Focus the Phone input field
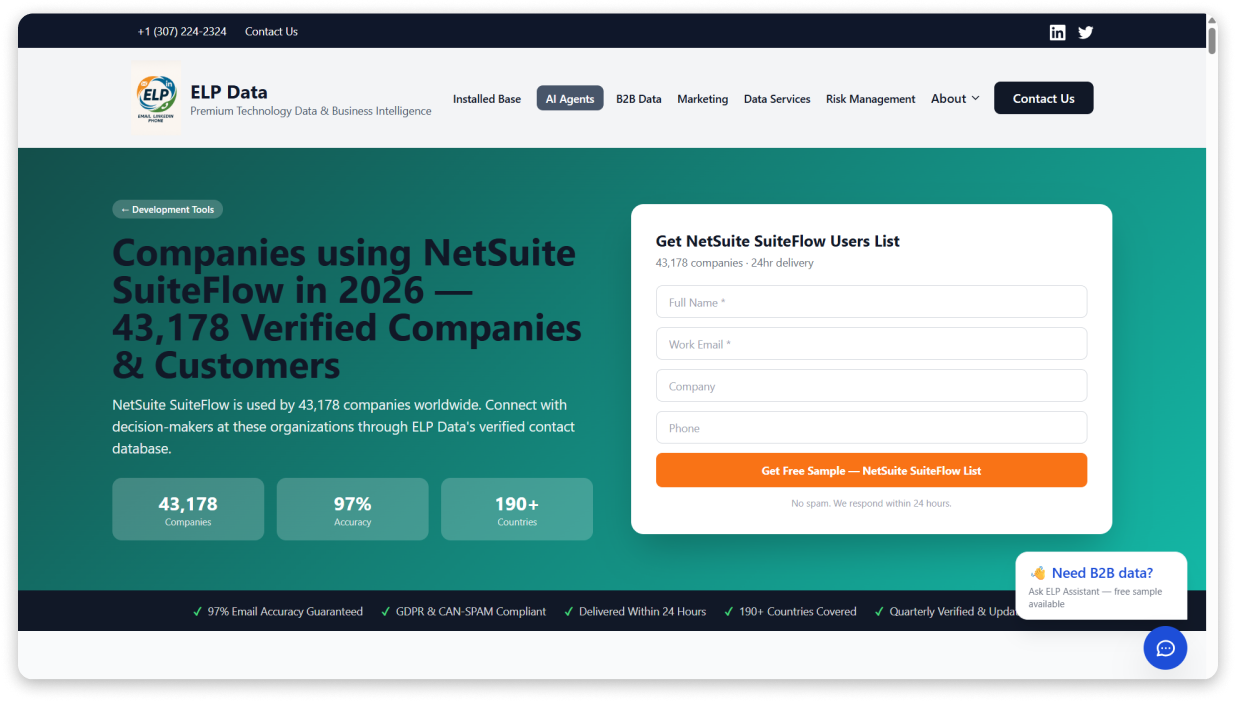 [871, 428]
